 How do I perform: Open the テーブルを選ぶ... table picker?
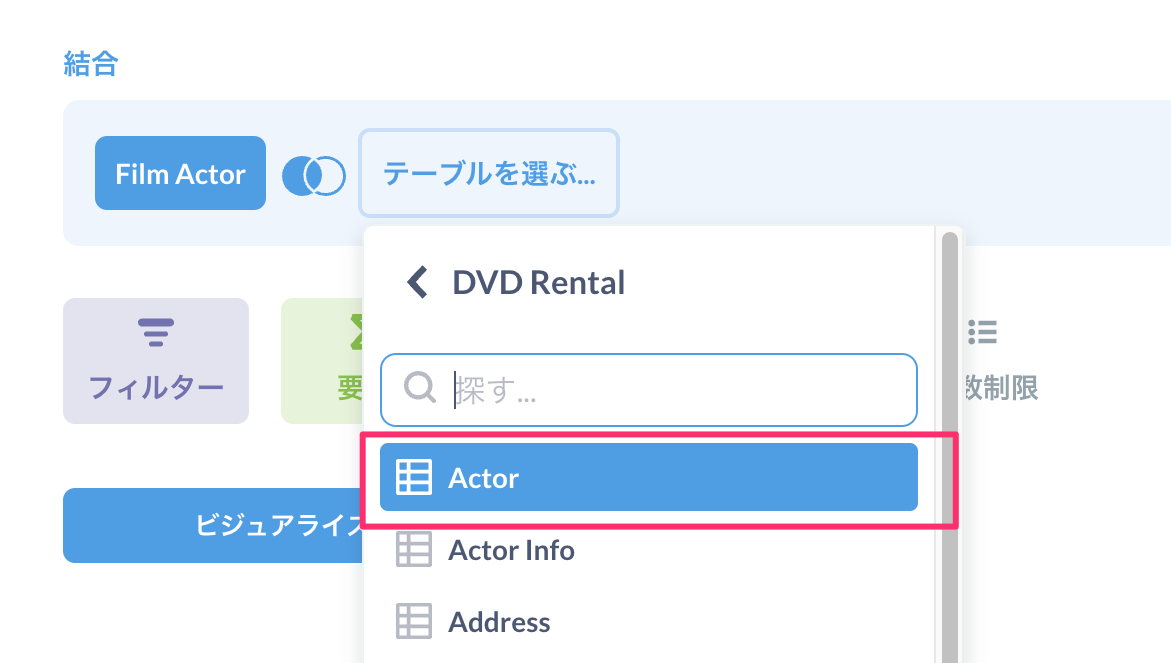click(489, 174)
